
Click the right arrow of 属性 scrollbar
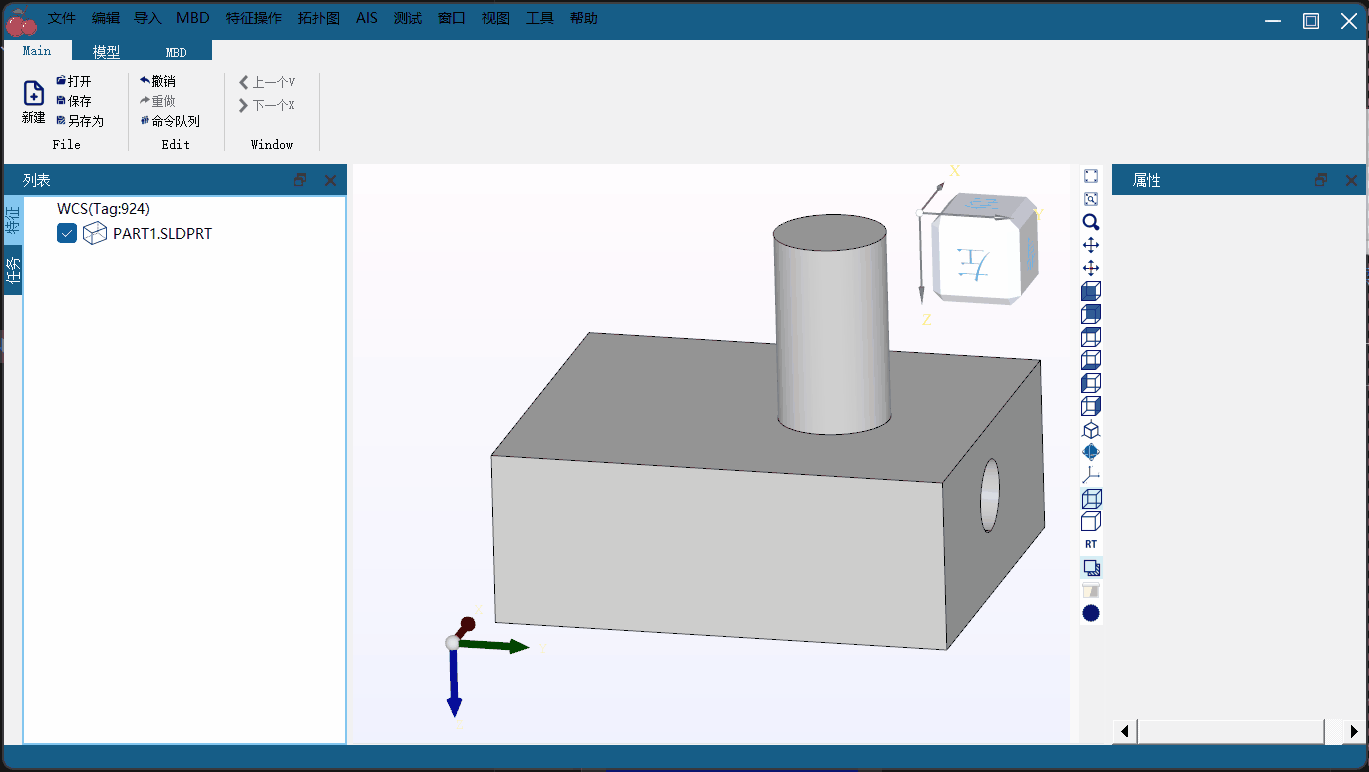pyautogui.click(x=1354, y=732)
